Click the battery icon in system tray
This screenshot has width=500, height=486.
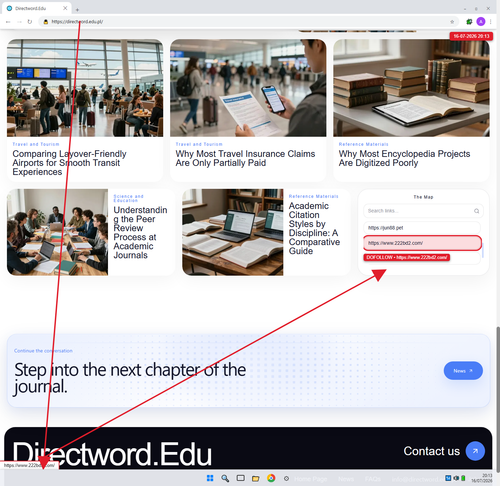point(463,478)
